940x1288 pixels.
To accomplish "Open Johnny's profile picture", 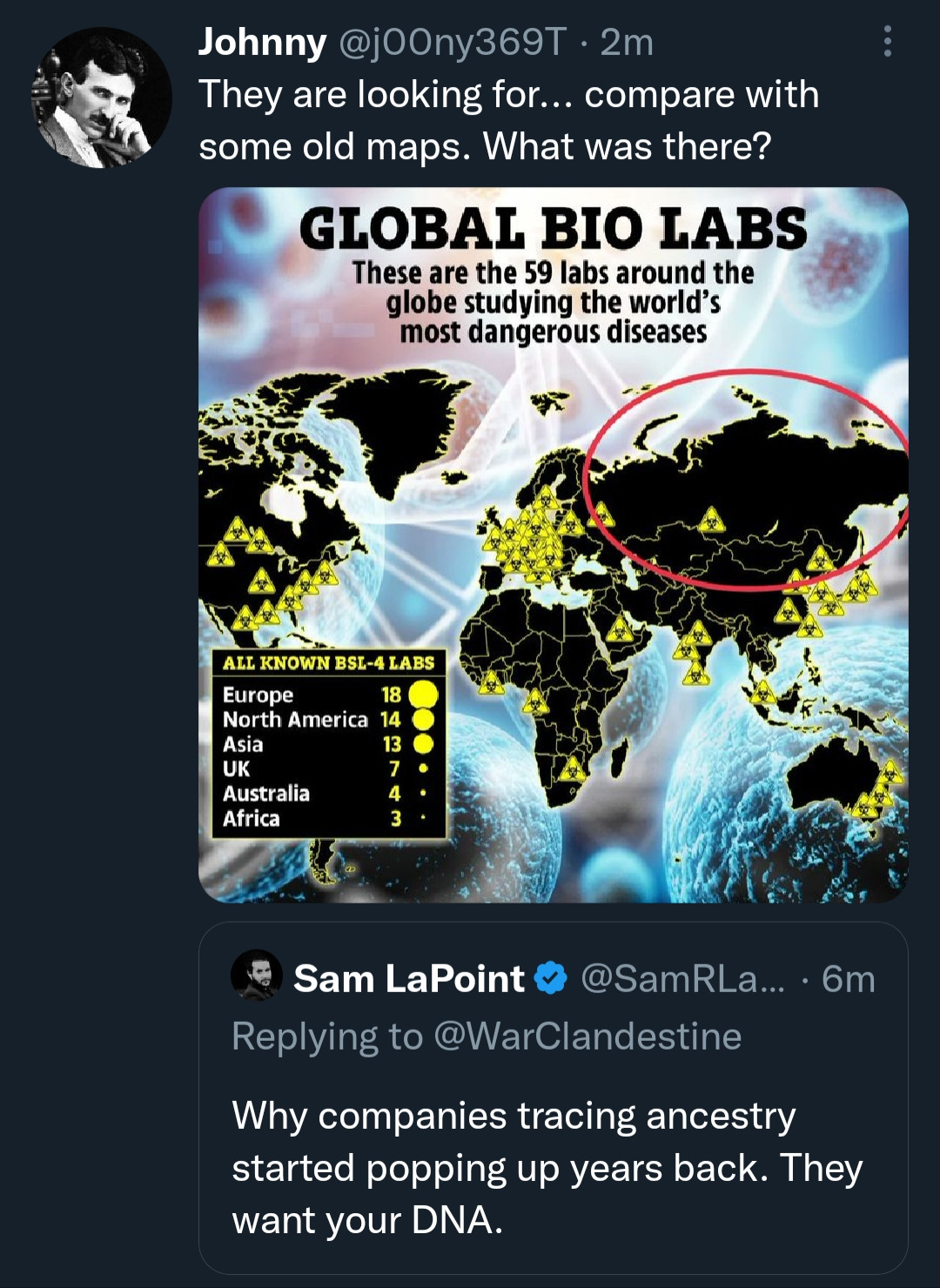I will 101,97.
